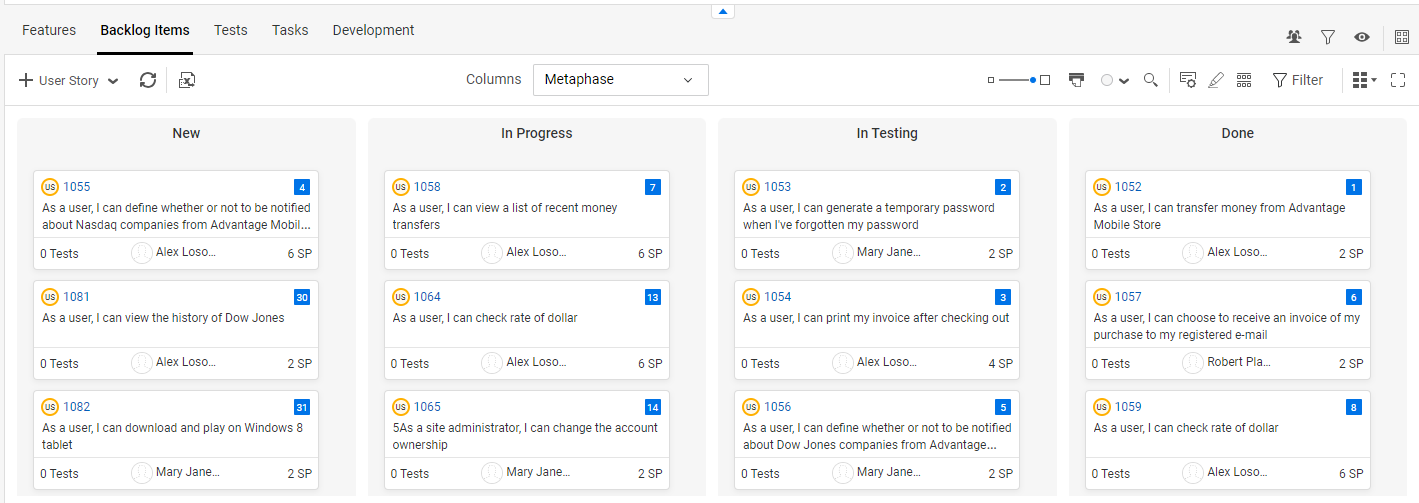Image resolution: width=1419 pixels, height=503 pixels.
Task: Toggle the four-square grid icon at top right
Action: click(x=1402, y=37)
